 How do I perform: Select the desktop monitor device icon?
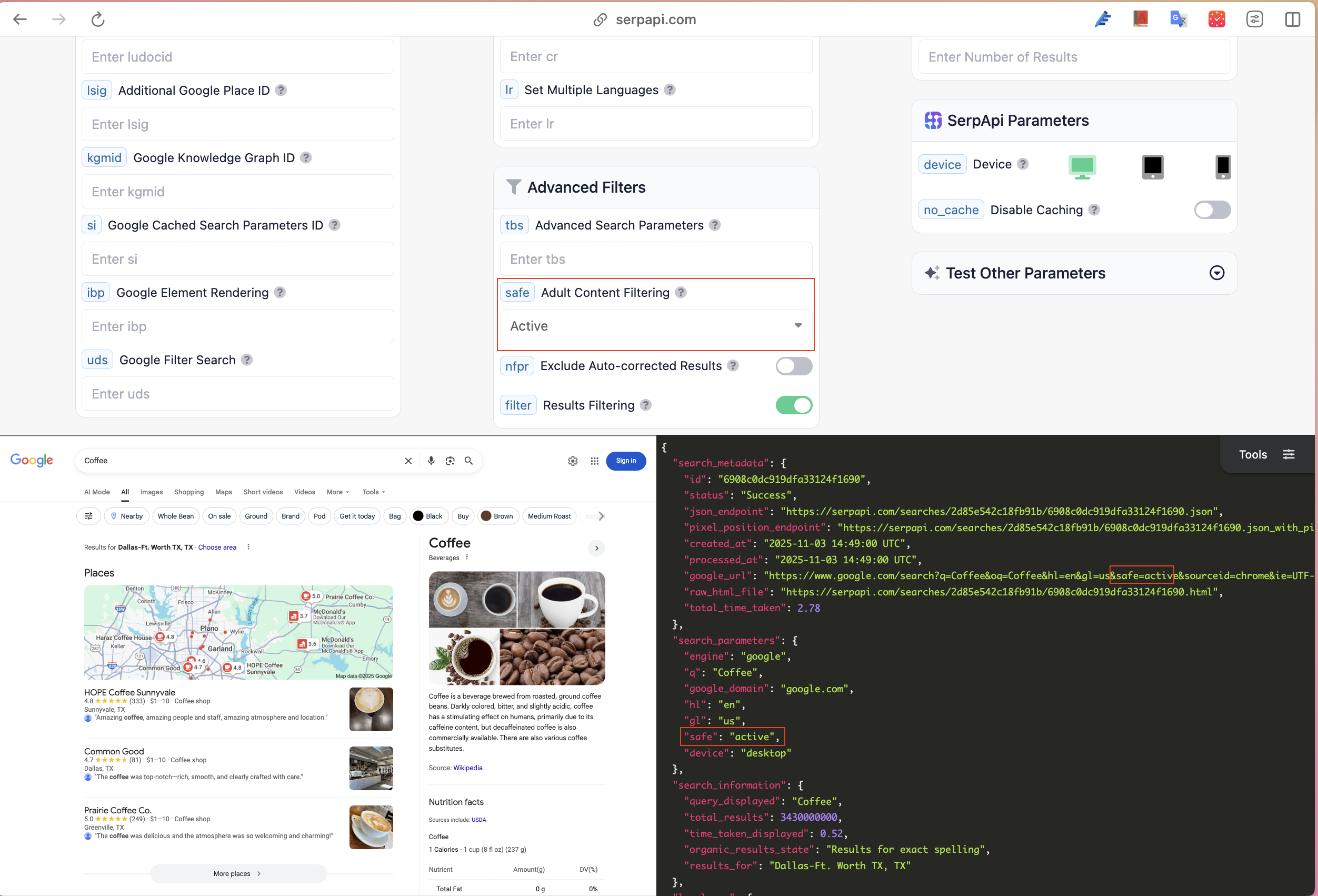(1082, 167)
